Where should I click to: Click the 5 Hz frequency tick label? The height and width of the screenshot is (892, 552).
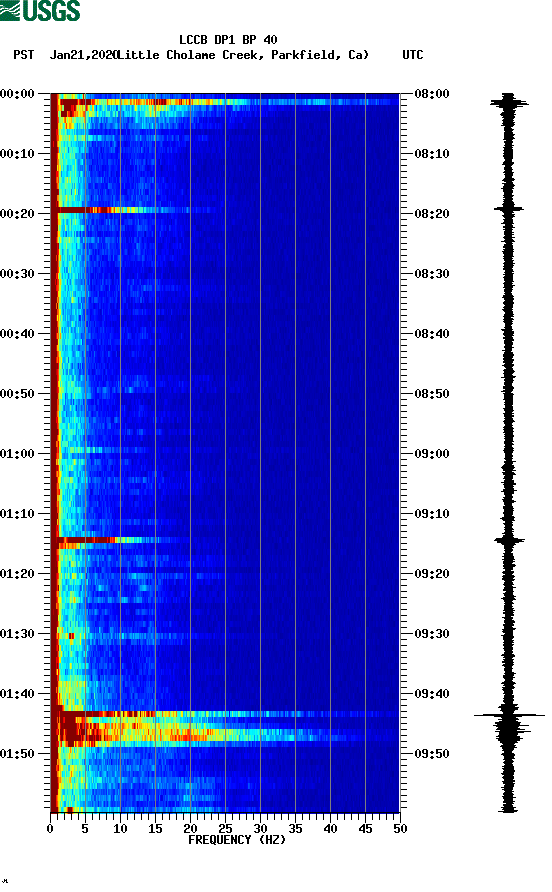click(85, 829)
